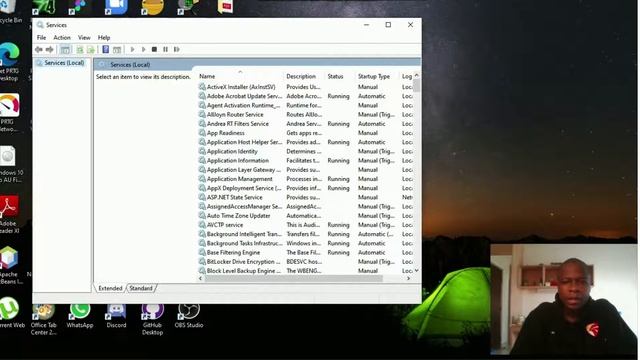This screenshot has width=640, height=360.
Task: Select the AllJoyn Router Service row
Action: [x=305, y=115]
